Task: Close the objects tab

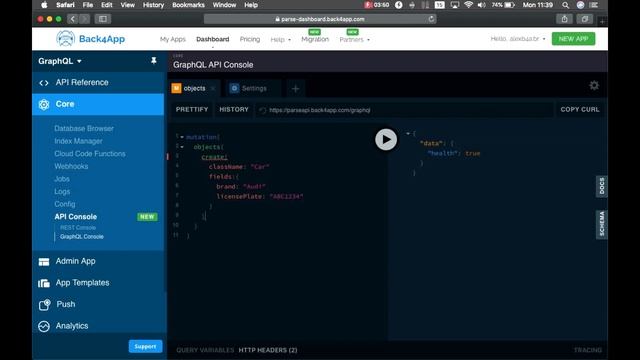Action: [x=213, y=89]
